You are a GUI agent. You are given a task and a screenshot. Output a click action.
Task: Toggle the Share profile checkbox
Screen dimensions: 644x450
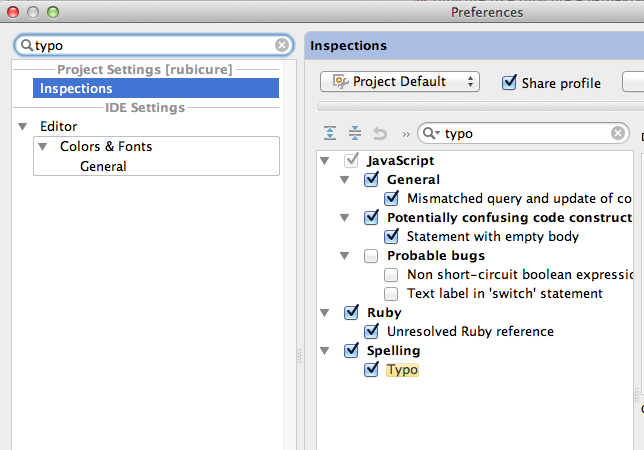pyautogui.click(x=509, y=83)
